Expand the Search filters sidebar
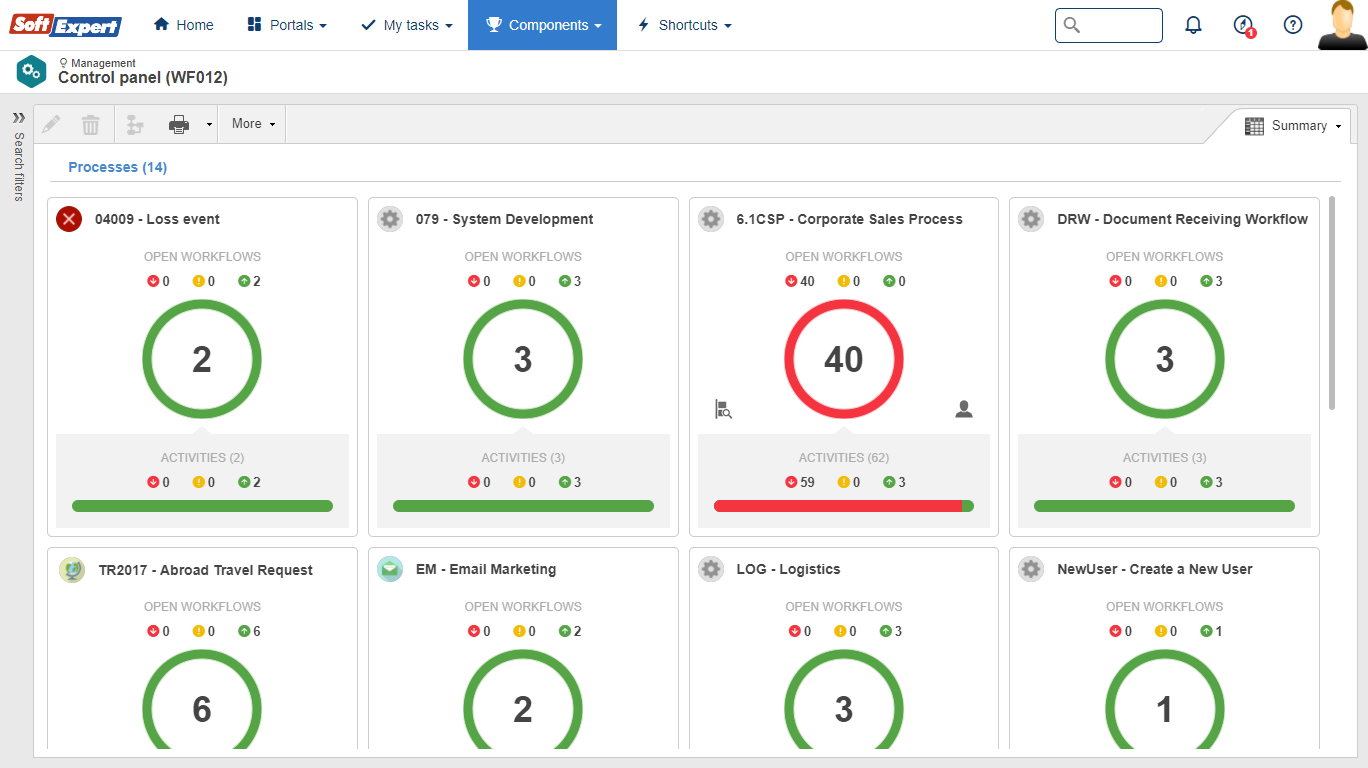The width and height of the screenshot is (1368, 768). tap(18, 117)
